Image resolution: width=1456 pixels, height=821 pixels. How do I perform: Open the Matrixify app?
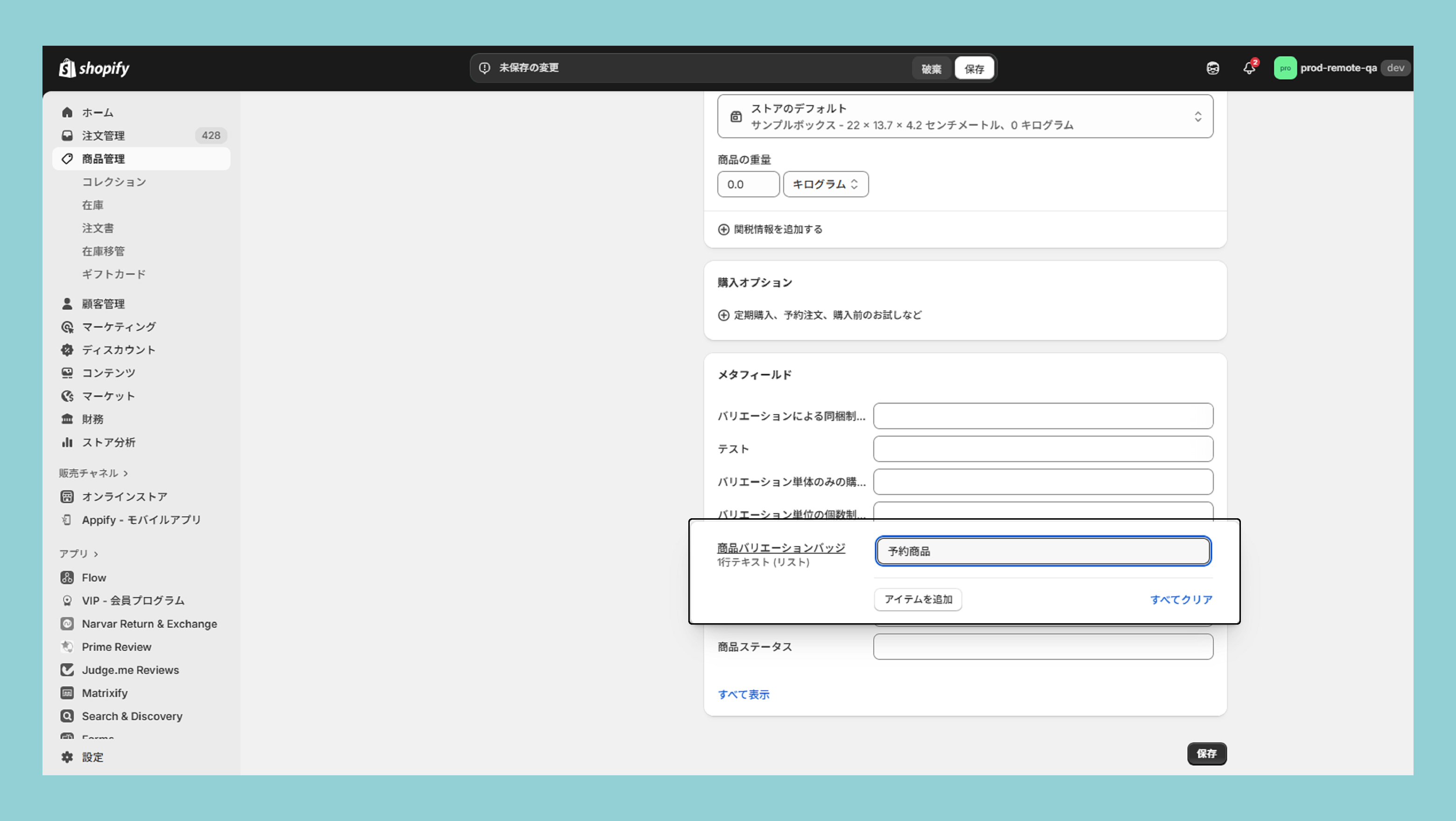(105, 693)
